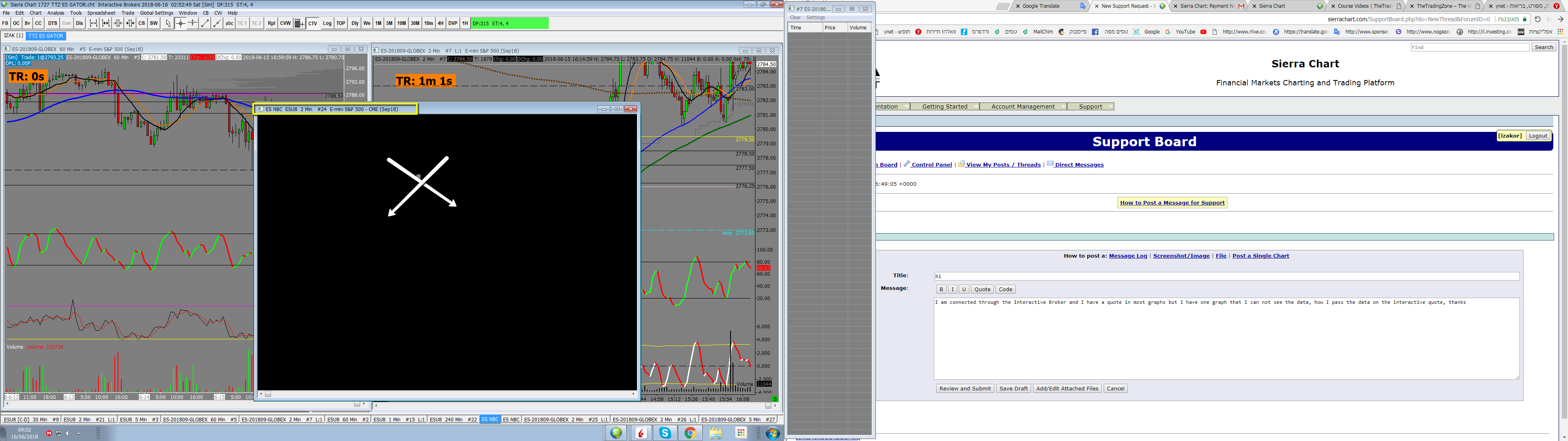1568x441 pixels.
Task: Click the black chart horizontal scrollbar thumb
Action: (x=268, y=394)
